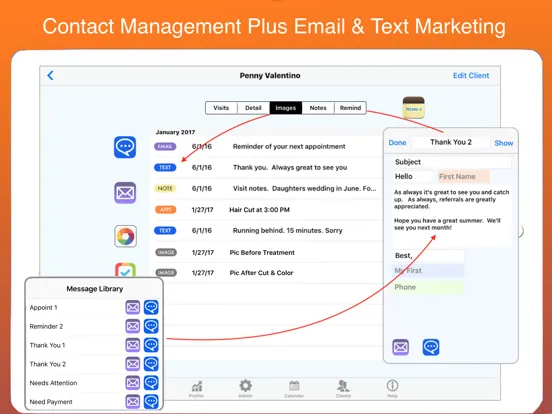
Task: Tap Show in Thank You 2 popup
Action: 504,143
